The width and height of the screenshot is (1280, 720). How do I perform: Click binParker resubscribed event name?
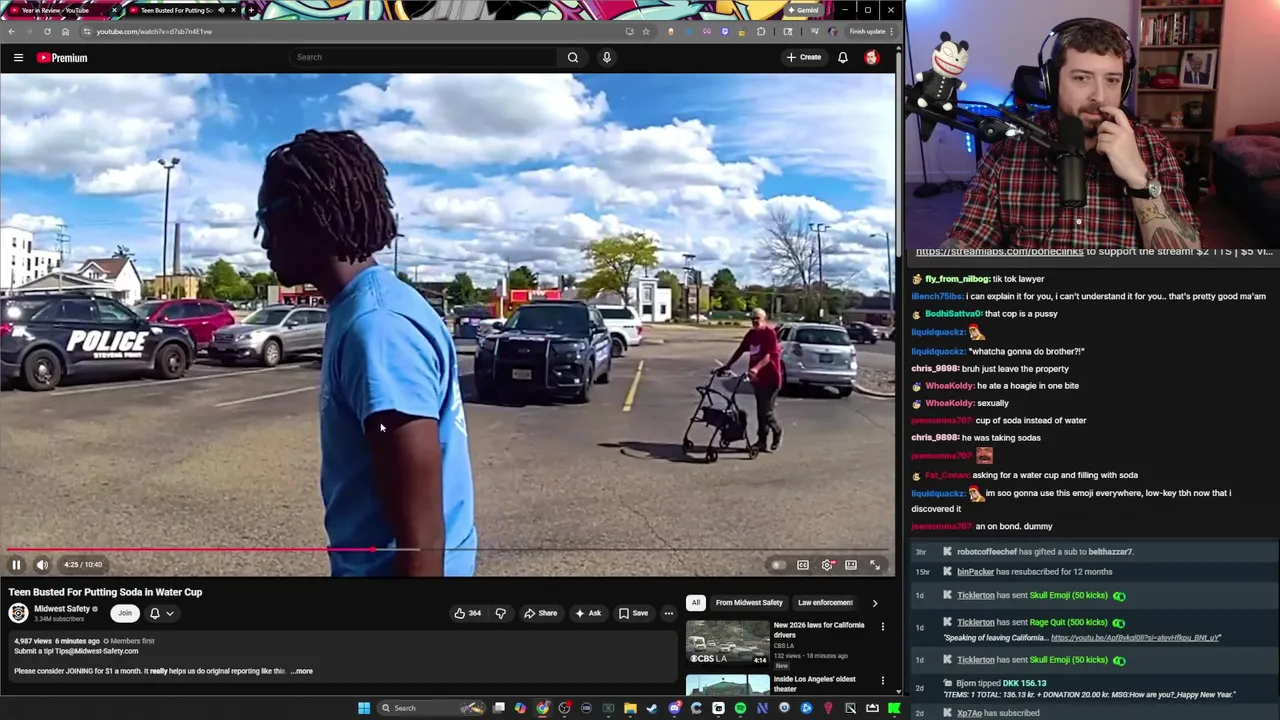pos(975,572)
